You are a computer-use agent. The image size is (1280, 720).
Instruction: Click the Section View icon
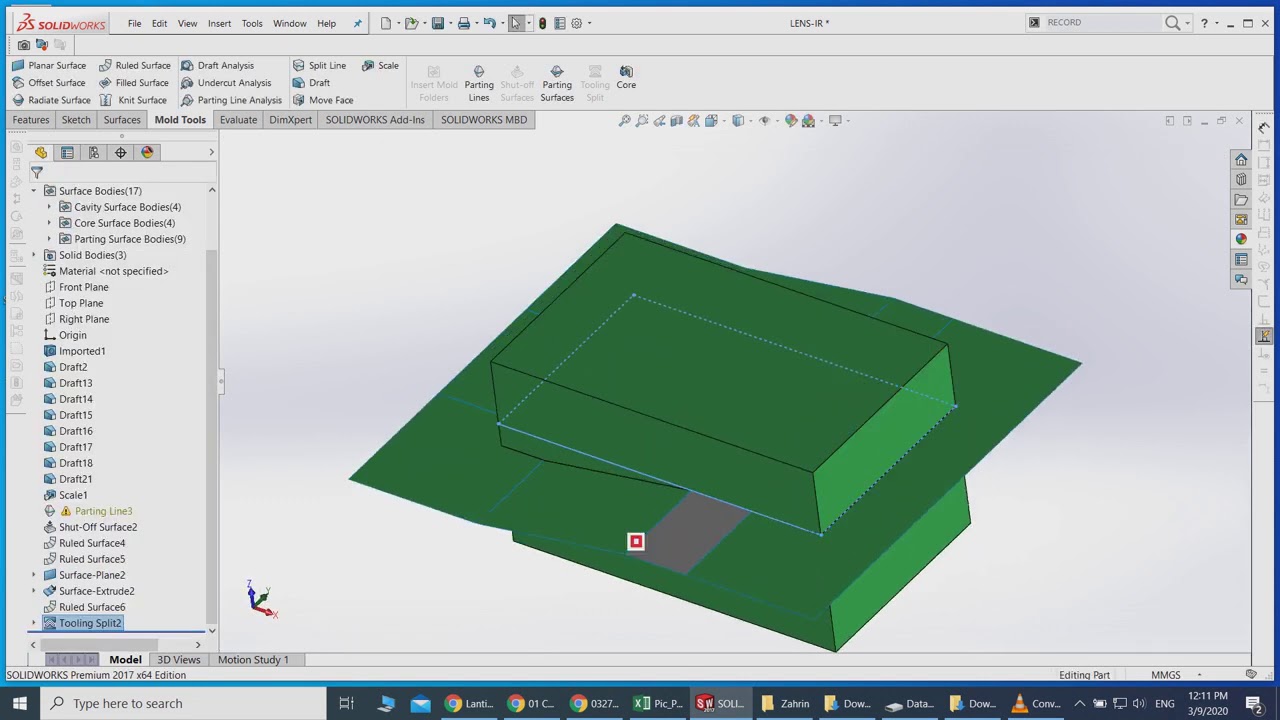(x=677, y=121)
